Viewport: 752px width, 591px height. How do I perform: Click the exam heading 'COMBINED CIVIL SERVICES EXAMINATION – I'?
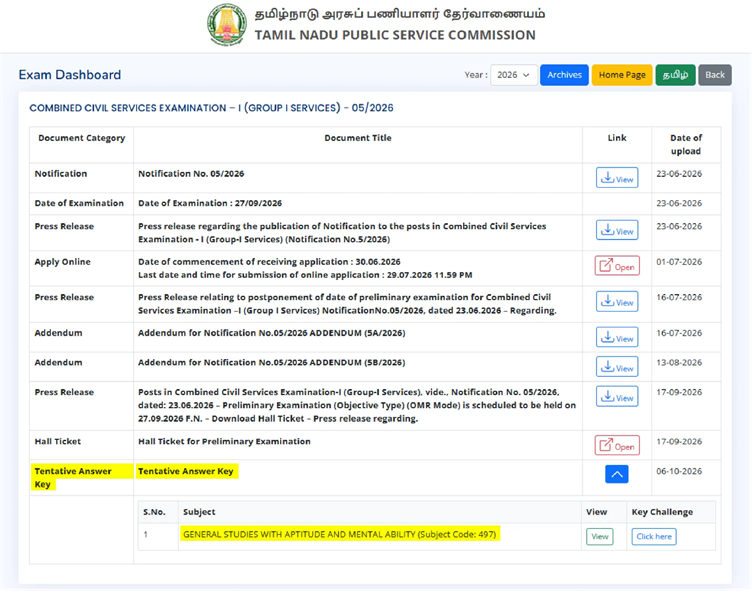(x=211, y=108)
